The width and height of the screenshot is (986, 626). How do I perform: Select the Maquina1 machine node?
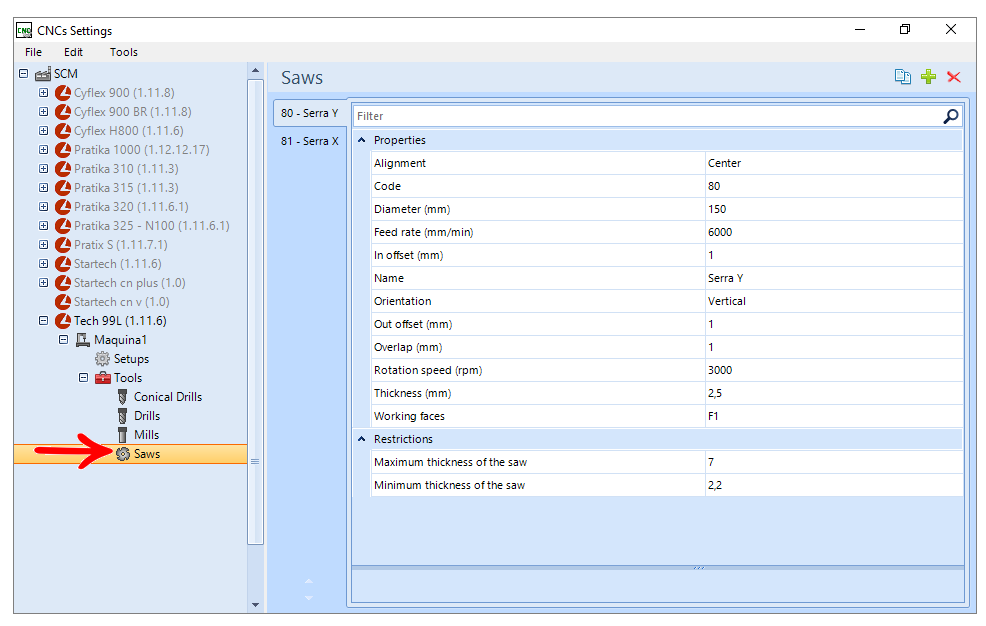pyautogui.click(x=119, y=339)
